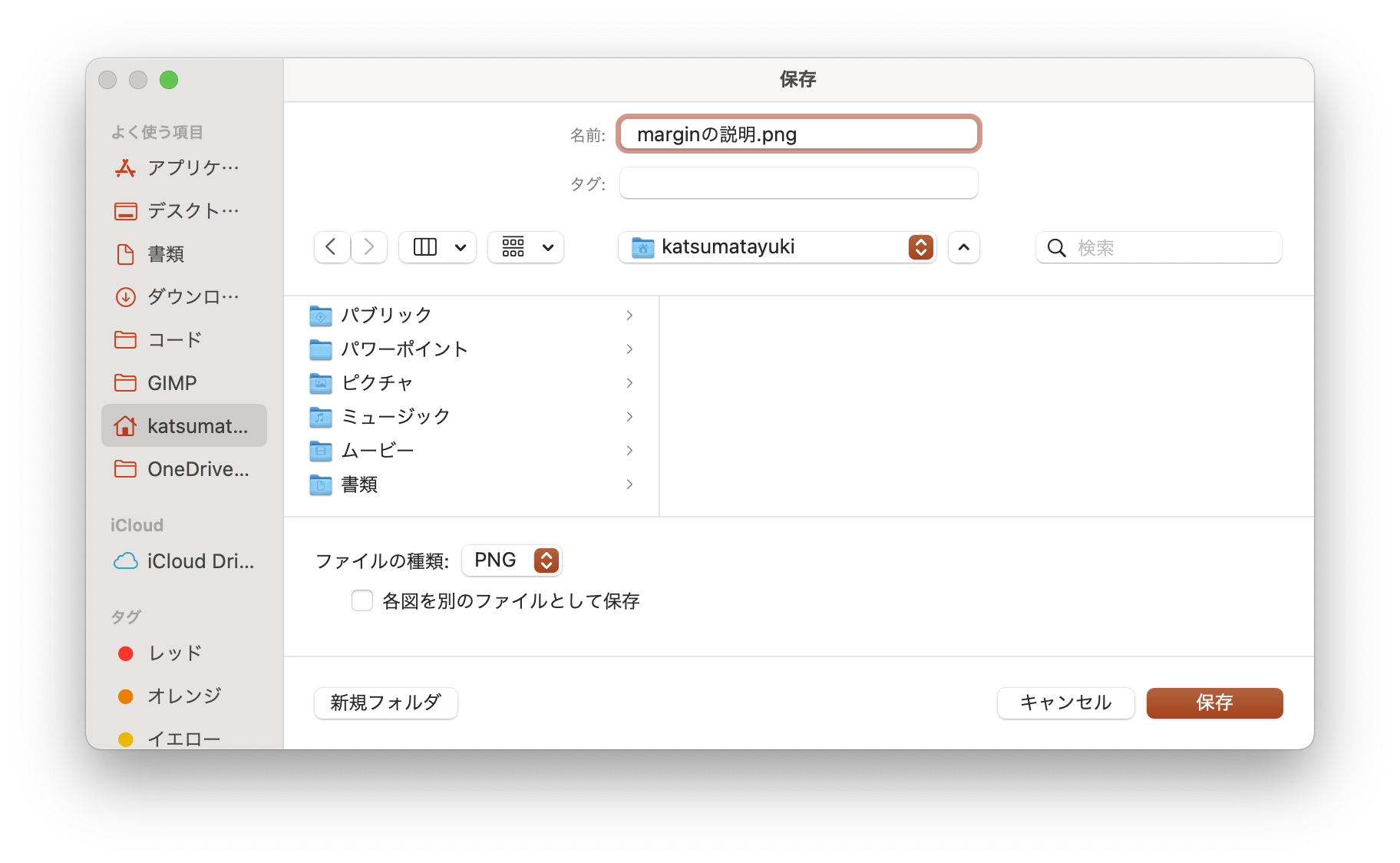Select the katsumat... home folder in sidebar

(184, 425)
